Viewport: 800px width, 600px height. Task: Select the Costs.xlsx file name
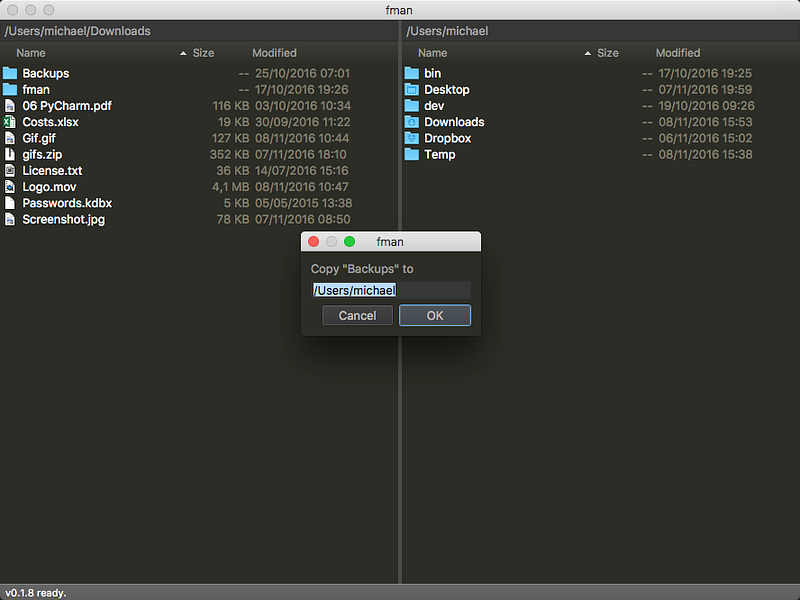coord(51,122)
